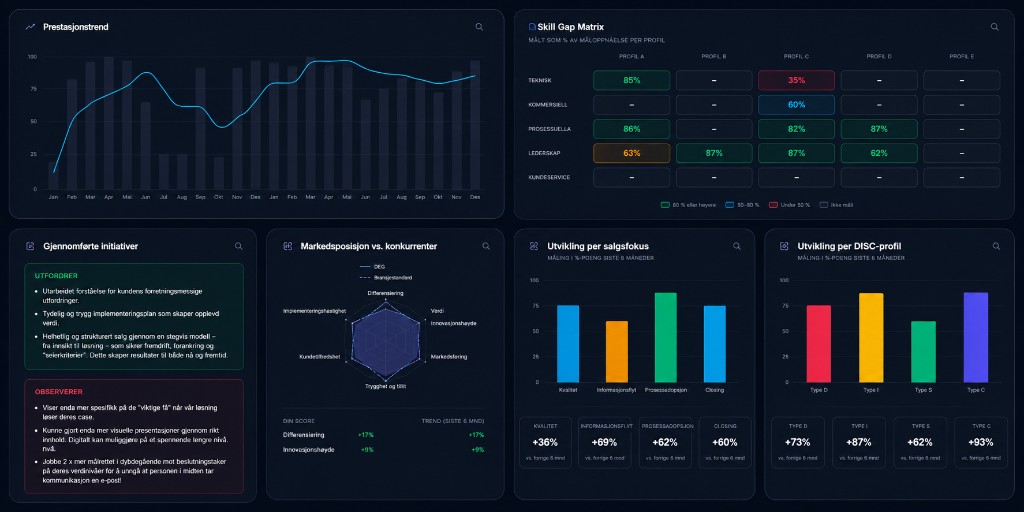Click the Informasjonsflyt stat card showing +69%
The width and height of the screenshot is (1024, 512).
coord(605,443)
